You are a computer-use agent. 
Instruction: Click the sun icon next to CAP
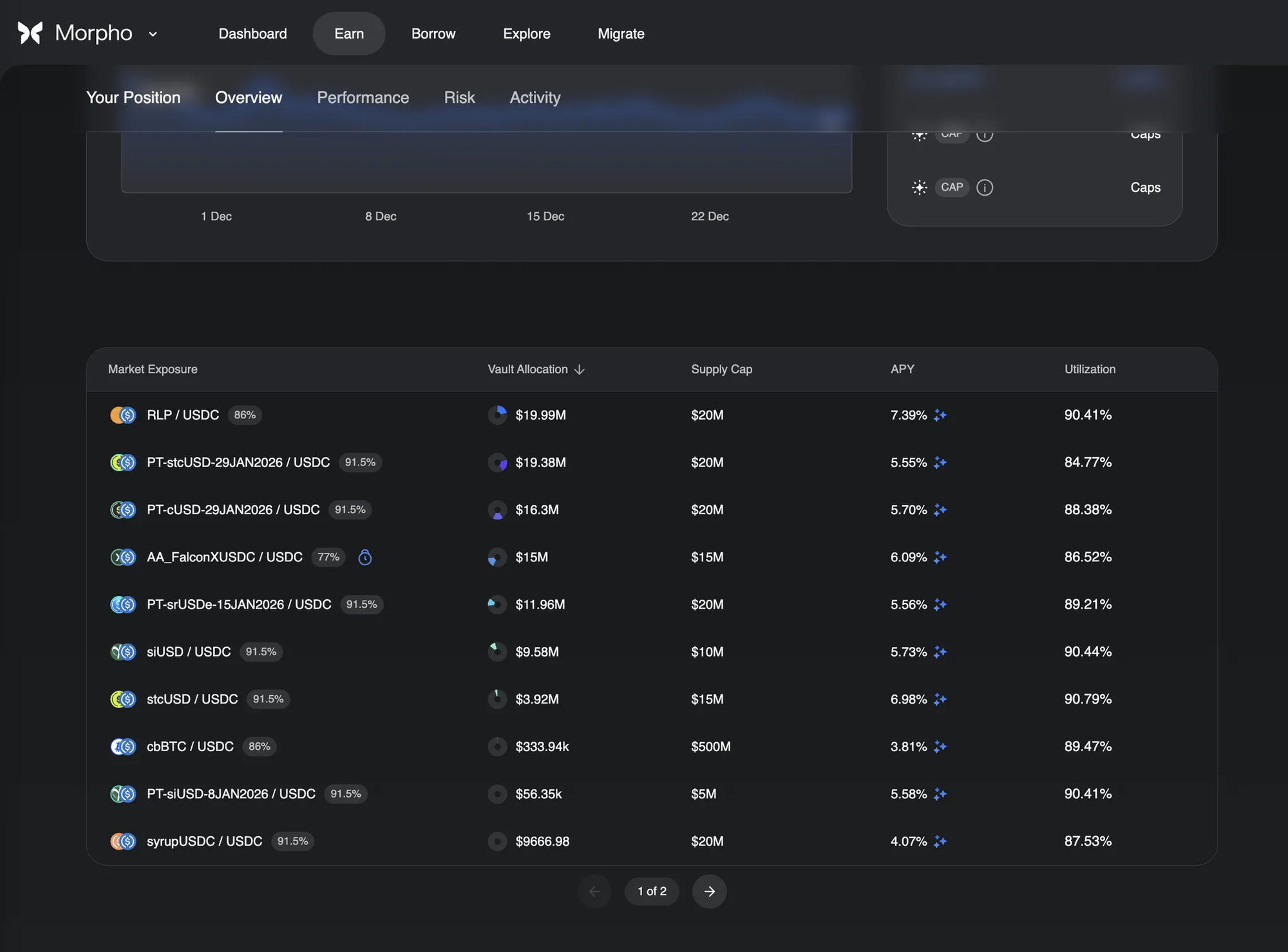920,187
